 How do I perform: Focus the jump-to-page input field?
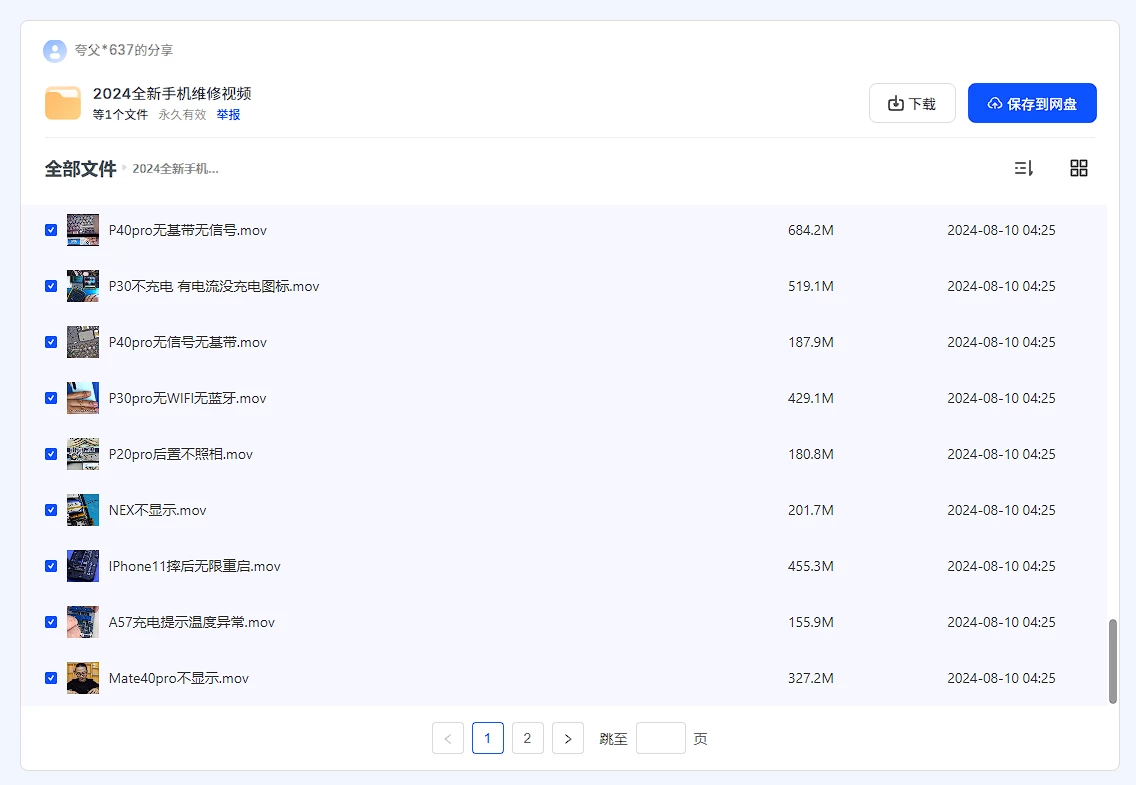(660, 739)
